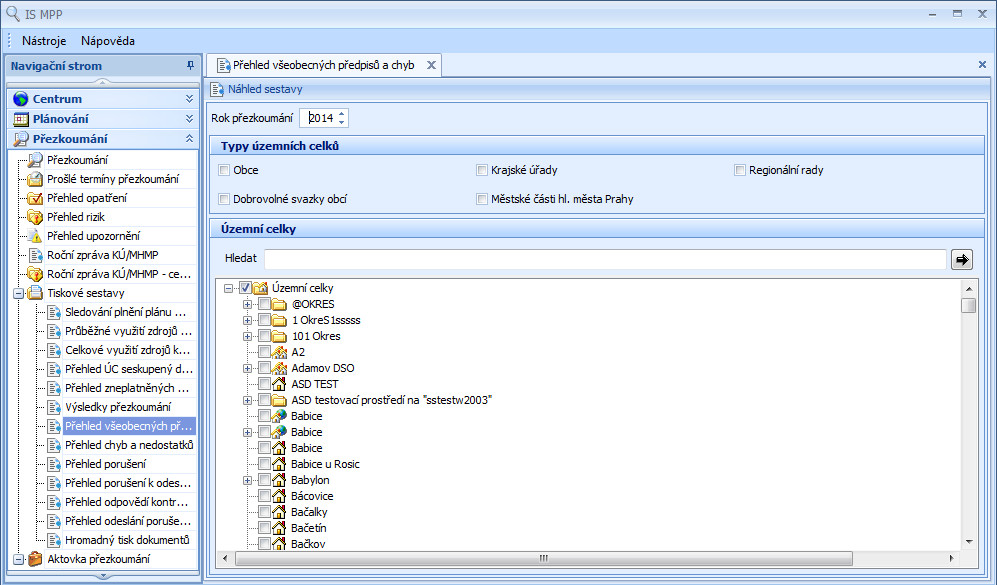Click the search go arrow button
This screenshot has height=585, width=997.
[961, 259]
